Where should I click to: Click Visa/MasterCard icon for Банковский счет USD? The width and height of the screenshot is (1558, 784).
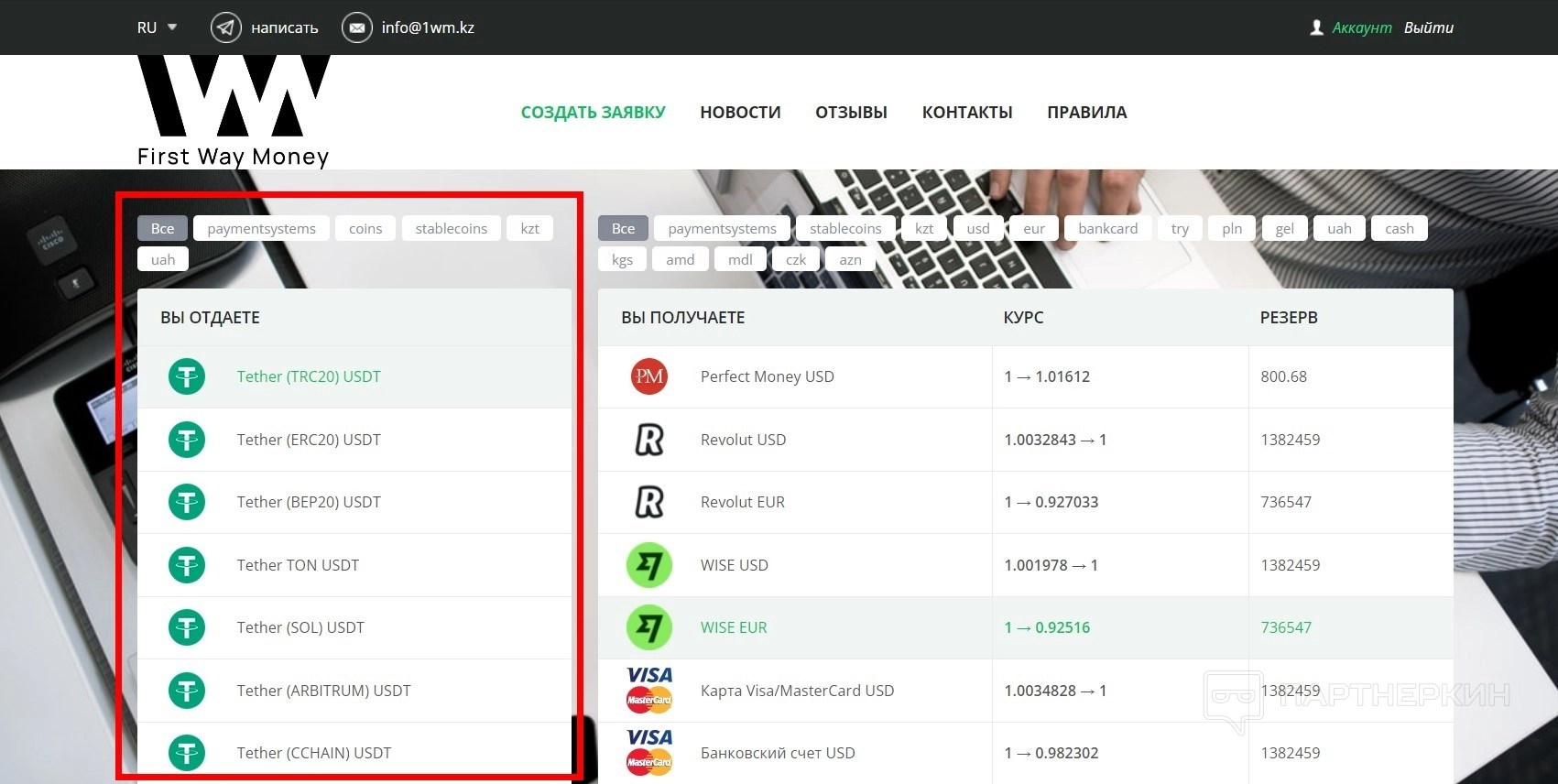649,753
